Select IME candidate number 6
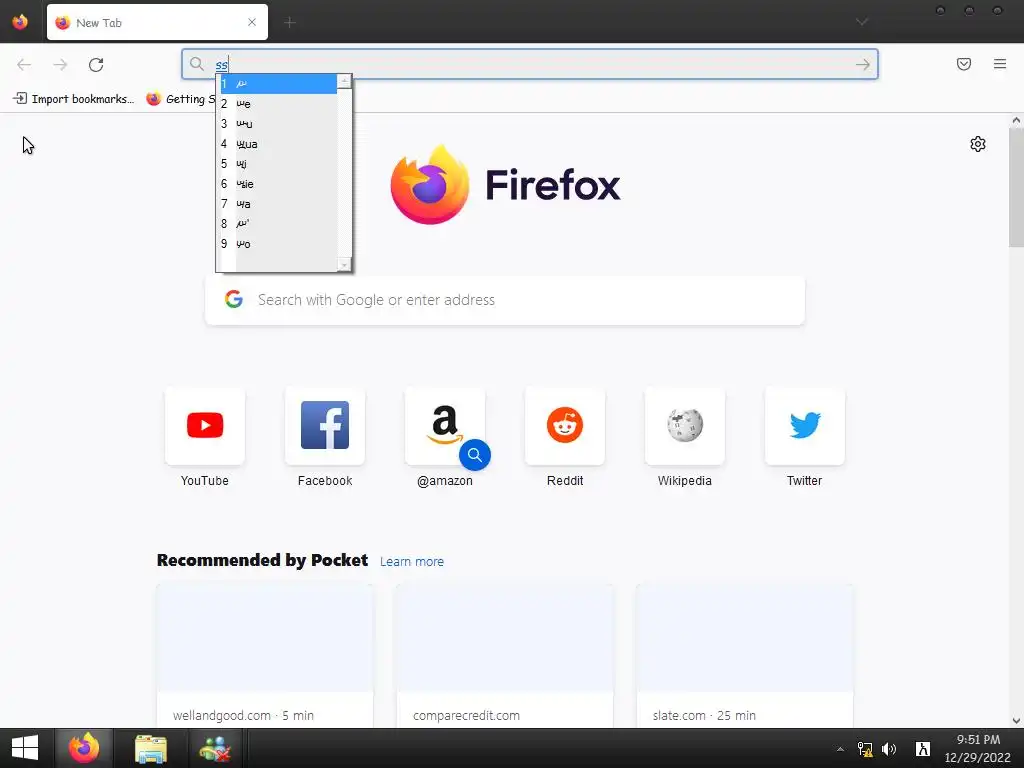 [x=278, y=184]
